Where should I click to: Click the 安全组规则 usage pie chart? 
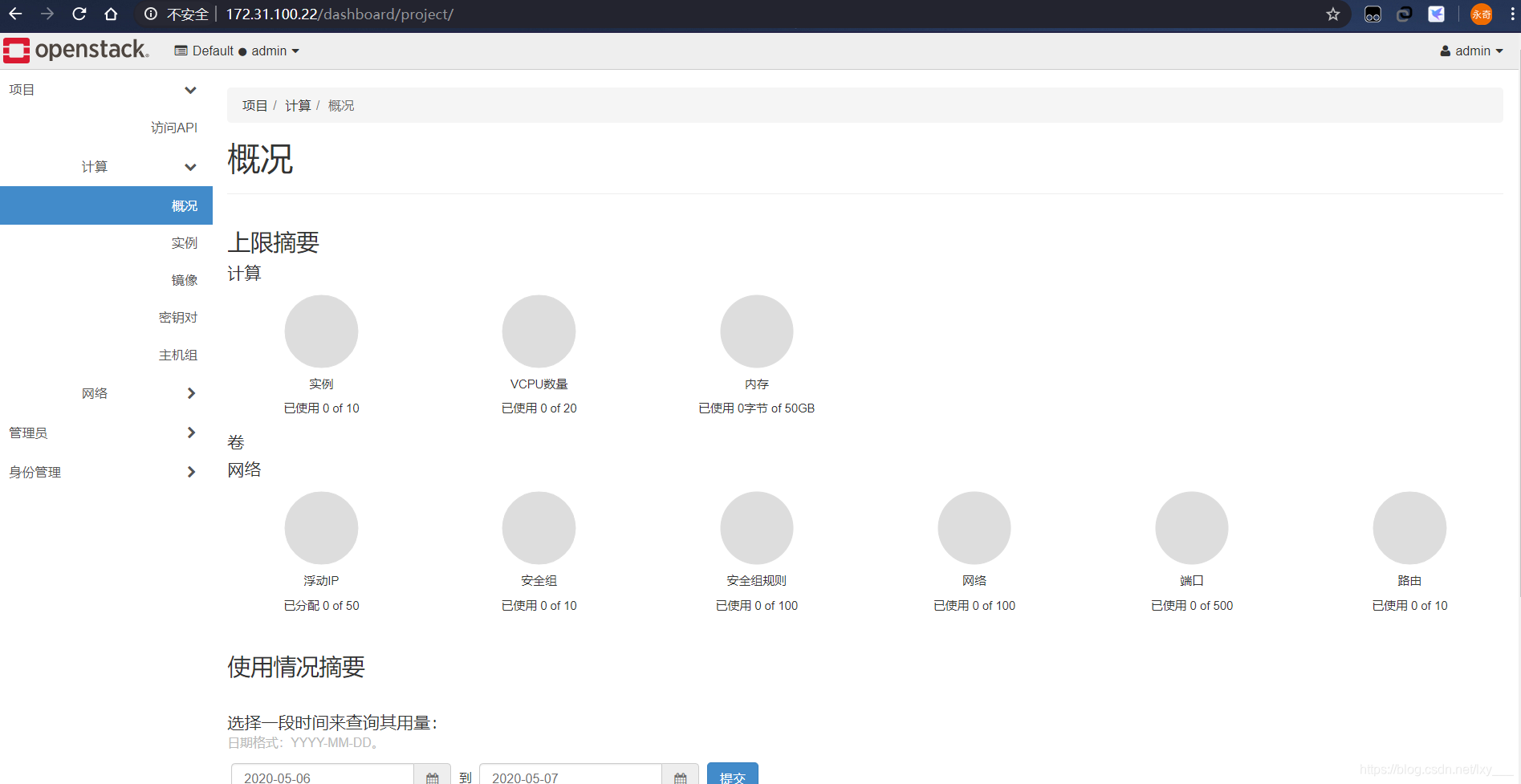[757, 528]
